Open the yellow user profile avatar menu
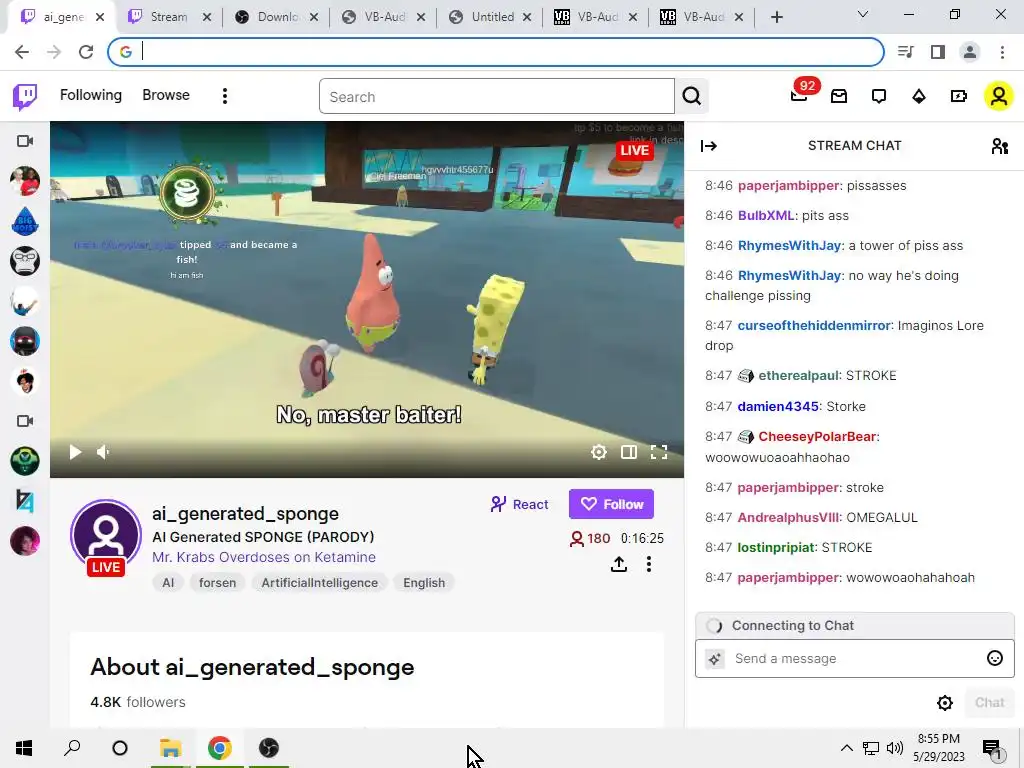Image resolution: width=1024 pixels, height=768 pixels. 999,97
